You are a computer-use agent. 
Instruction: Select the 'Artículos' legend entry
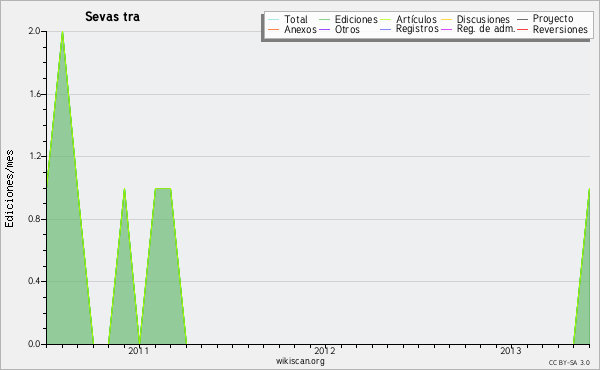point(416,19)
